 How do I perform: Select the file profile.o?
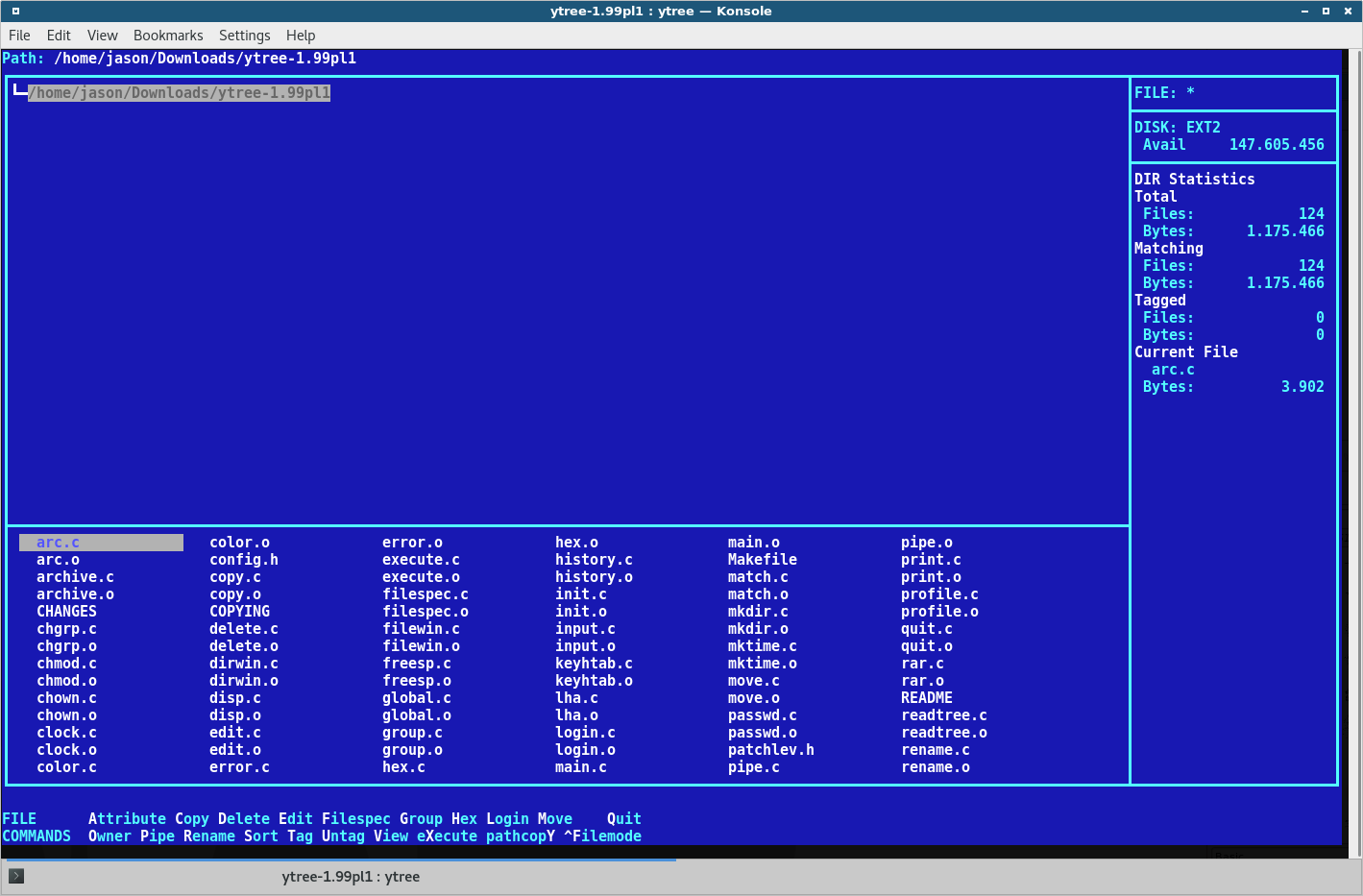pyautogui.click(x=940, y=612)
